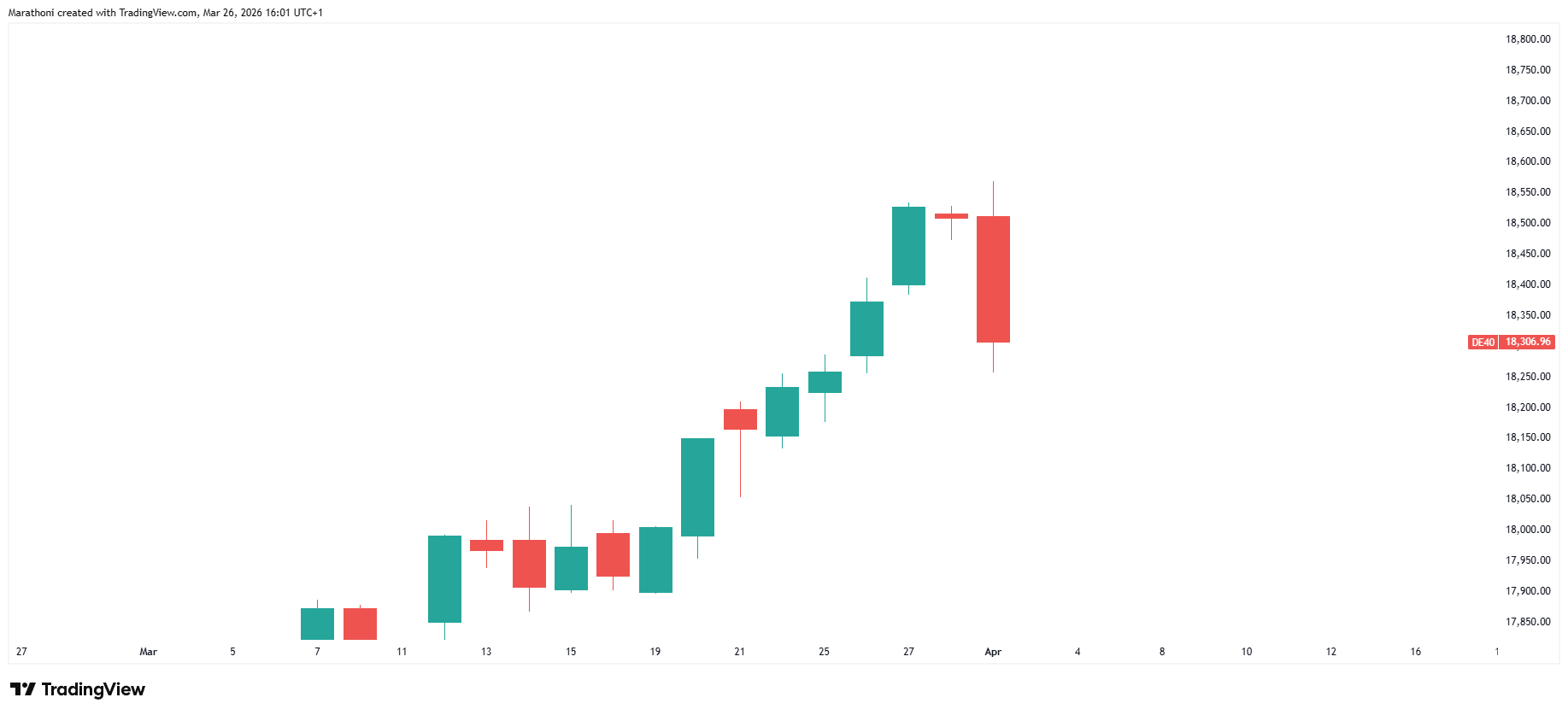Select the large red candle above the Apr label
Screen dimensions: 1568x715
coord(993,279)
